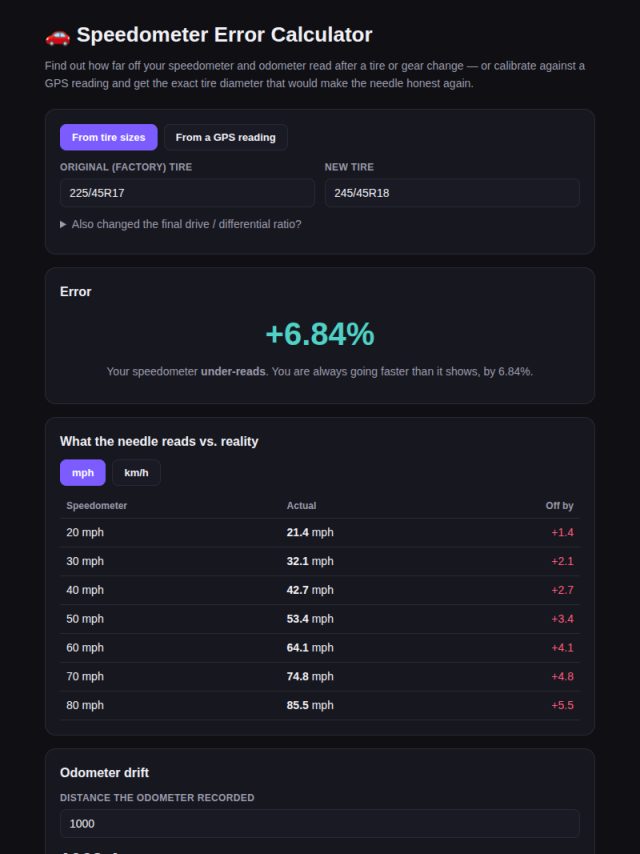This screenshot has width=640, height=854.
Task: Focus the New Tire input field
Action: click(x=452, y=193)
